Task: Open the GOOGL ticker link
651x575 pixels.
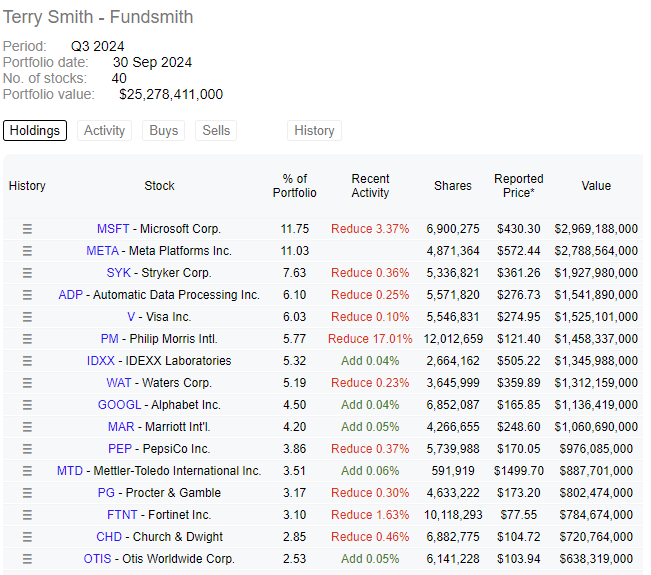Action: pos(120,405)
